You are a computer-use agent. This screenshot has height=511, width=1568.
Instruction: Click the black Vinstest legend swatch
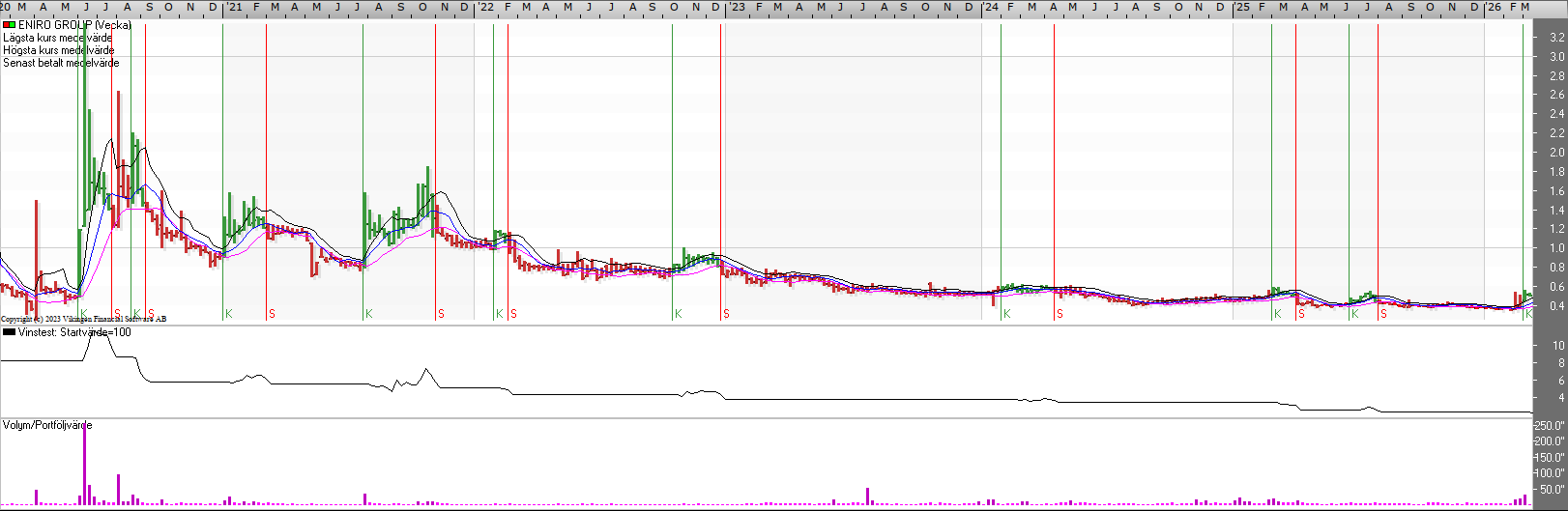click(9, 332)
